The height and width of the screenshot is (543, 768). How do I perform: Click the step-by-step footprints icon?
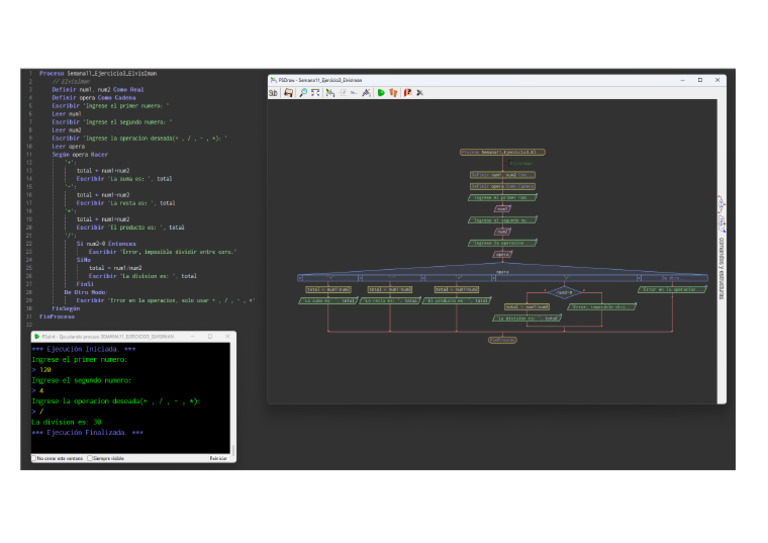pos(393,93)
